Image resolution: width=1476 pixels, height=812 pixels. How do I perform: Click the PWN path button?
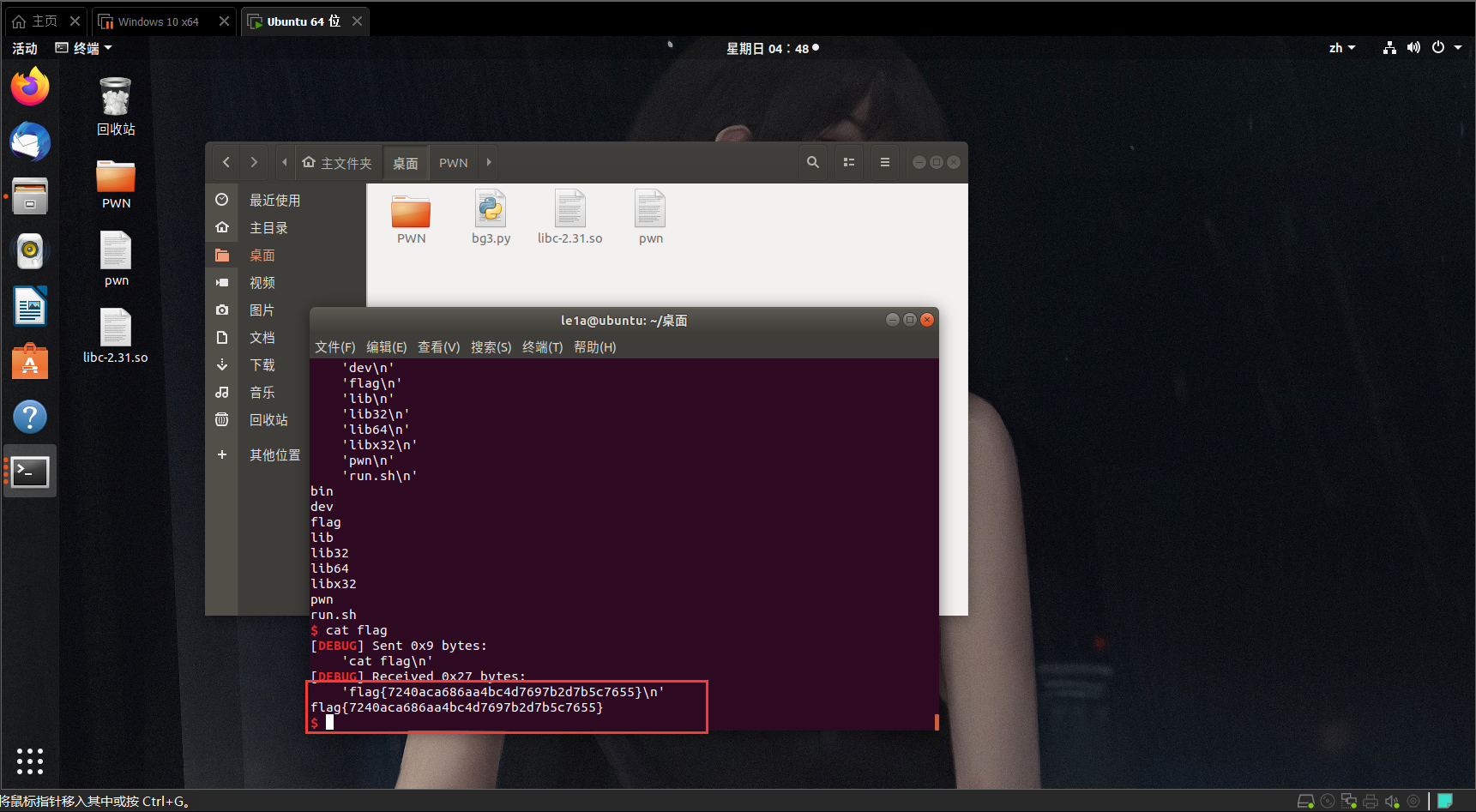coord(454,163)
